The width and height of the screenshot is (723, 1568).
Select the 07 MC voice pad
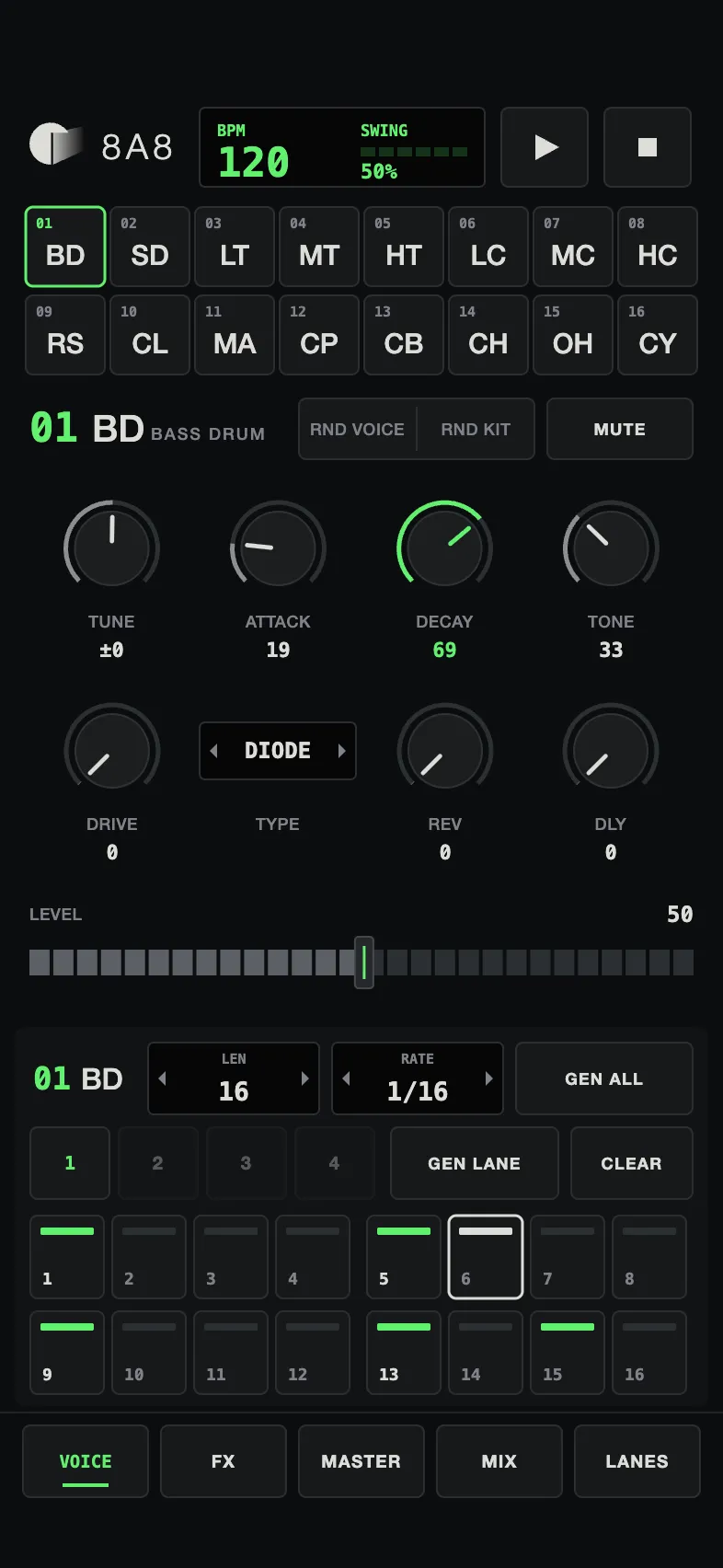click(573, 247)
